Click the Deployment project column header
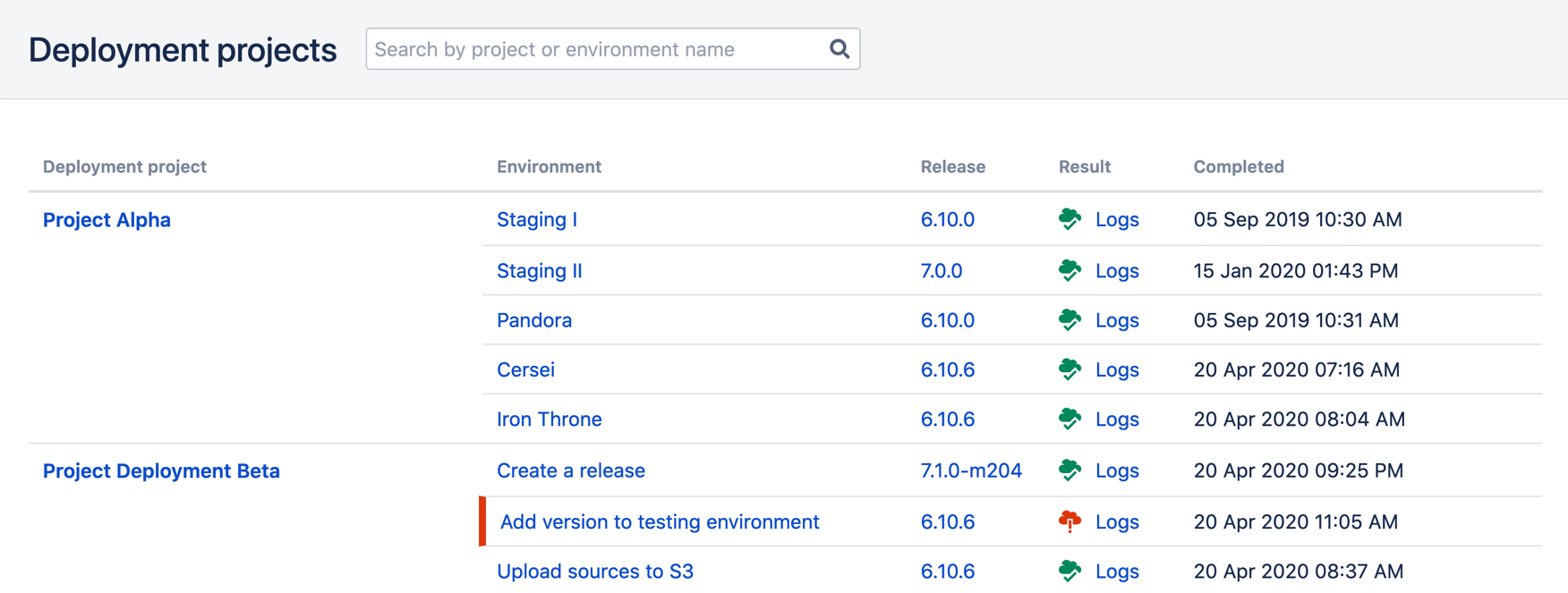1568x593 pixels. tap(124, 166)
